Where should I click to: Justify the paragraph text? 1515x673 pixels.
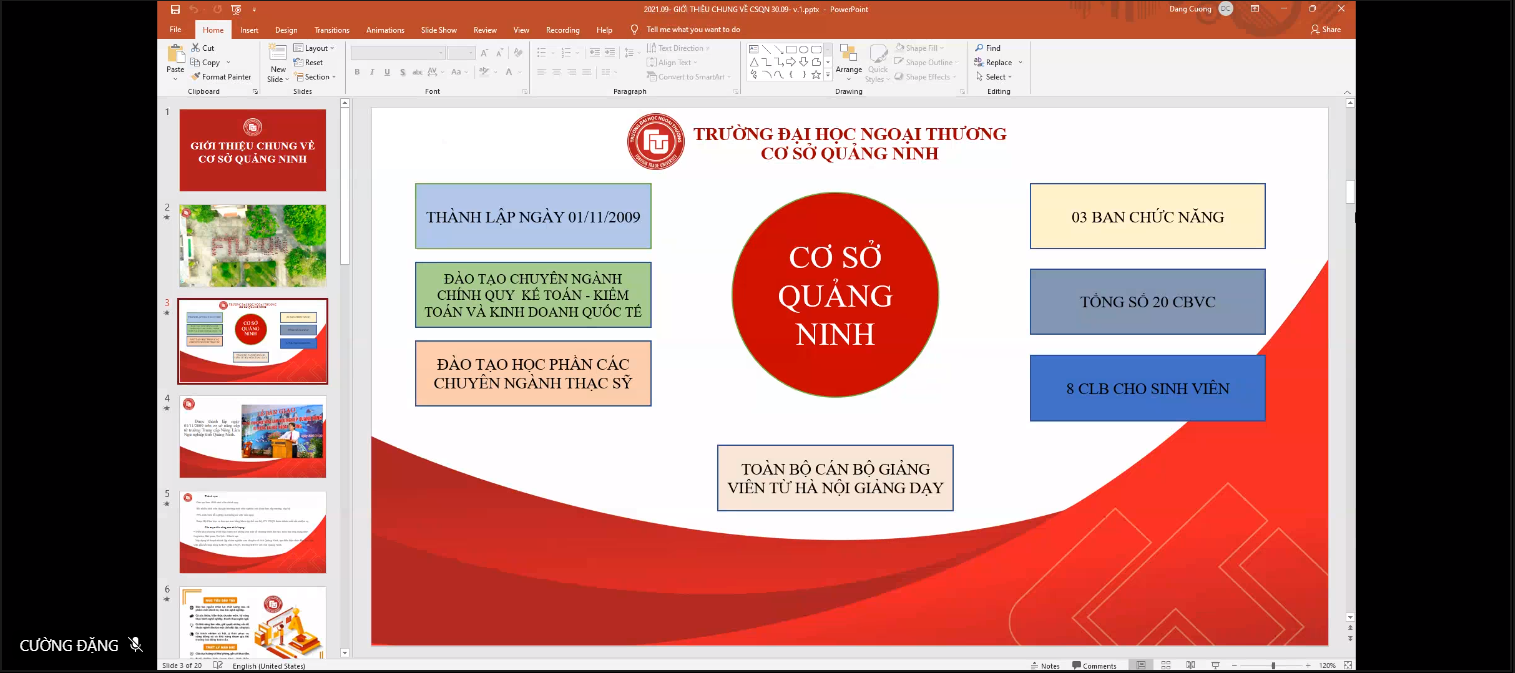(x=586, y=72)
